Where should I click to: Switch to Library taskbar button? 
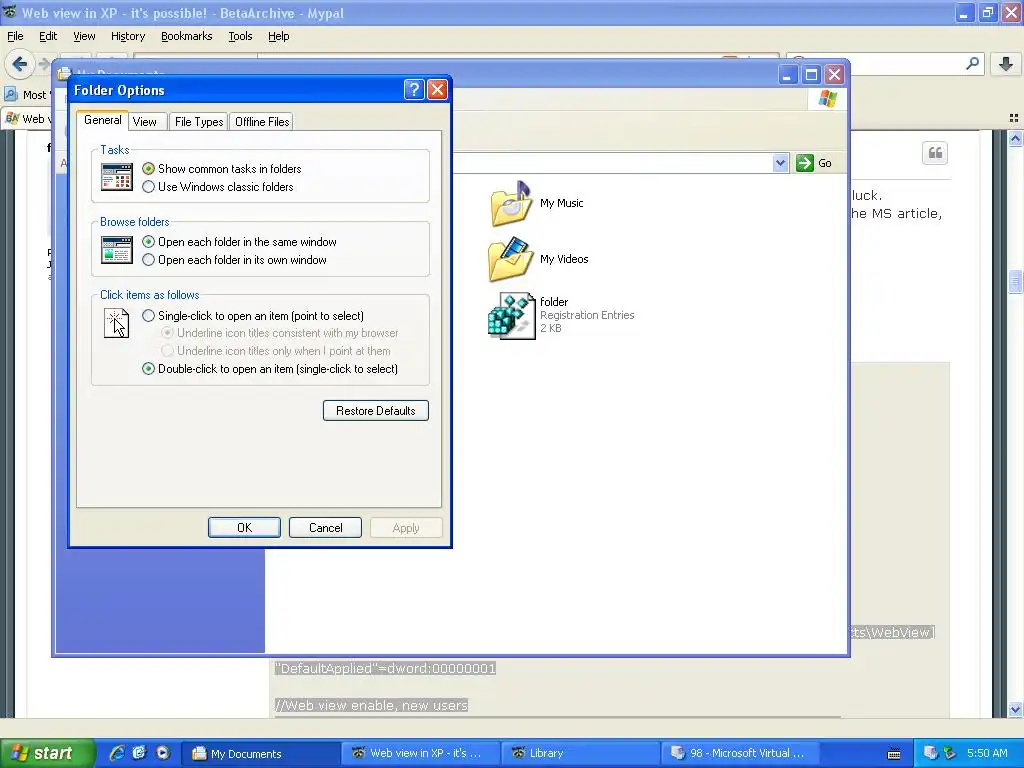click(581, 753)
